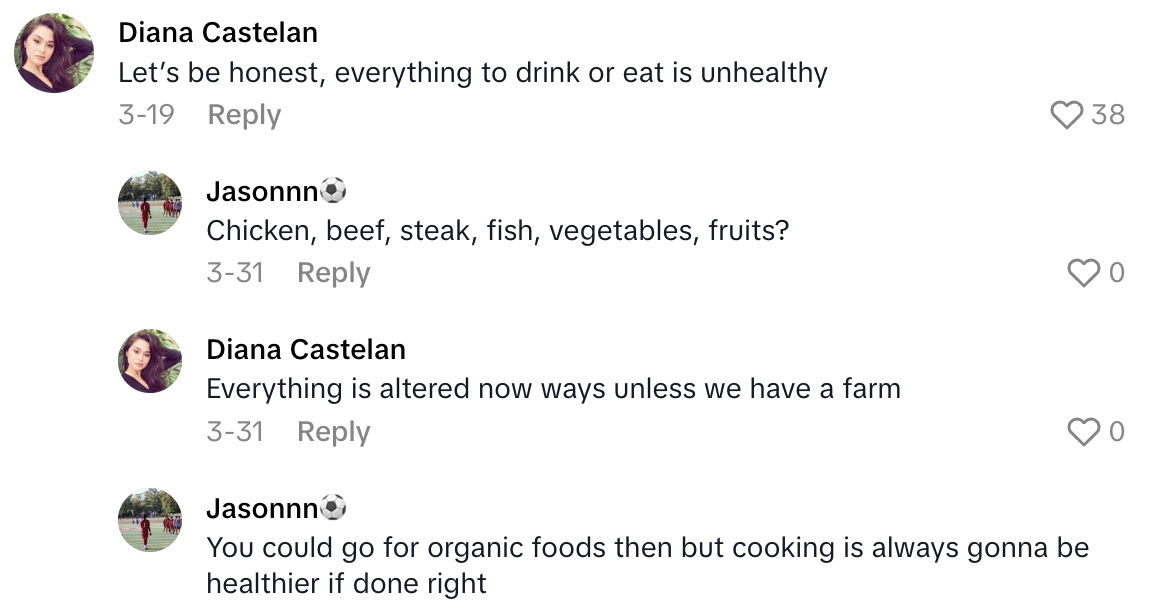Click the 38 likes count on the top comment
This screenshot has width=1154, height=608.
[x=1108, y=115]
